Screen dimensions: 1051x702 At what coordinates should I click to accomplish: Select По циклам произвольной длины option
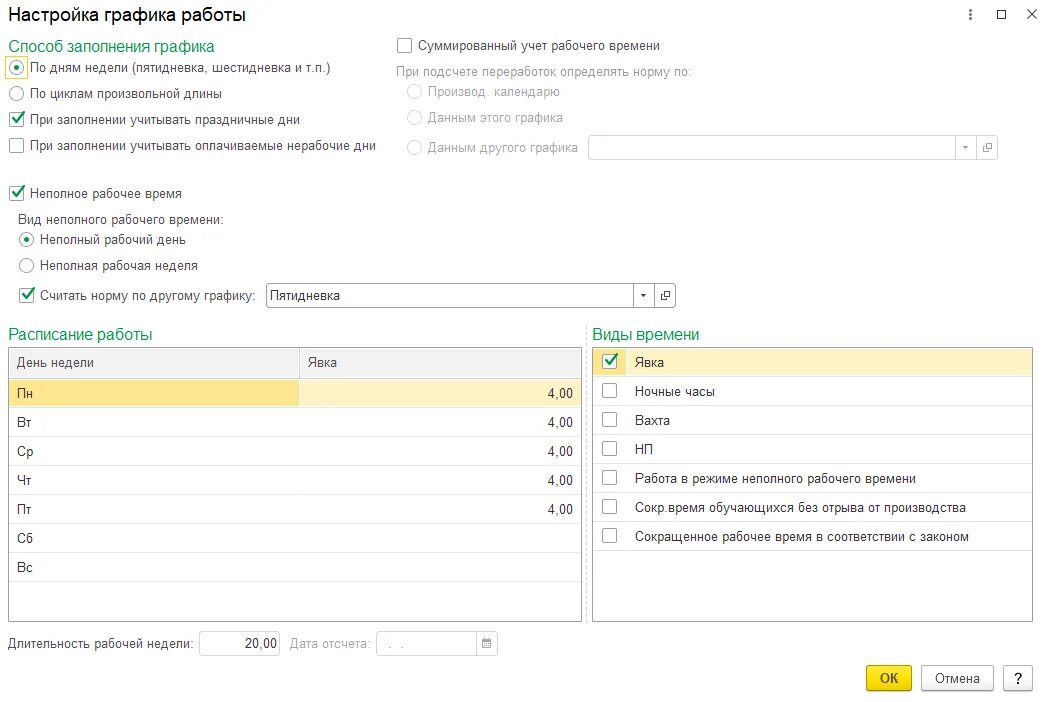pos(16,94)
